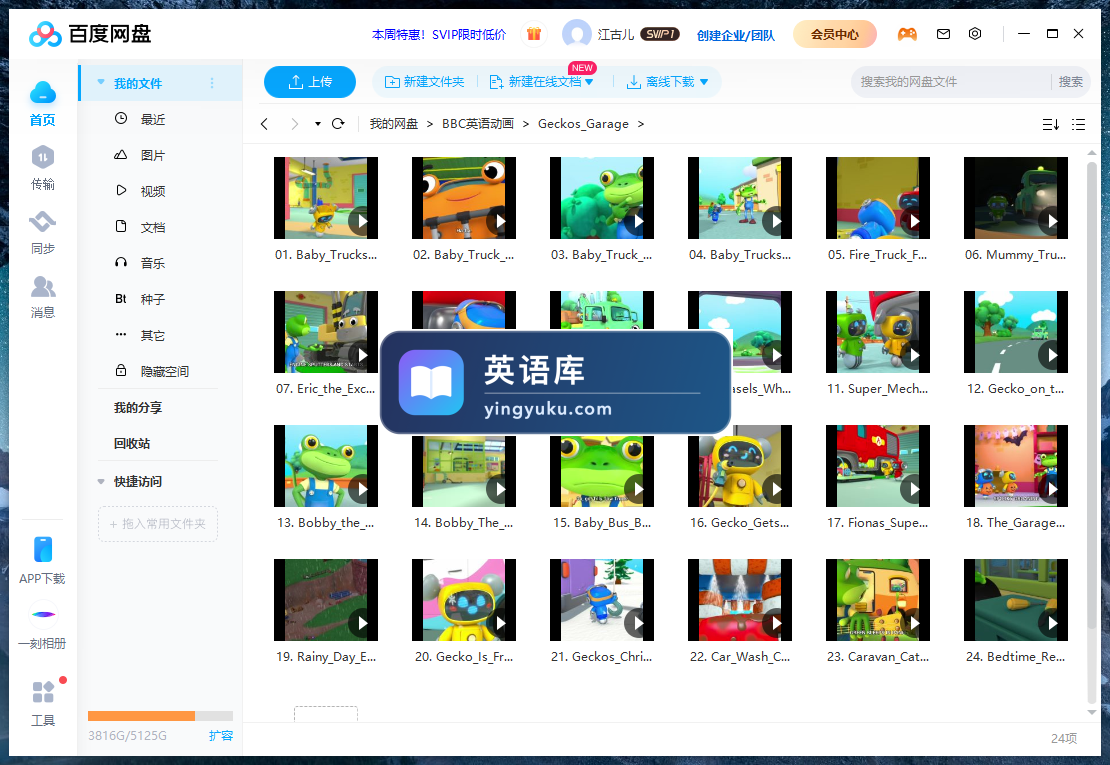Click the 上传 upload button

point(309,81)
